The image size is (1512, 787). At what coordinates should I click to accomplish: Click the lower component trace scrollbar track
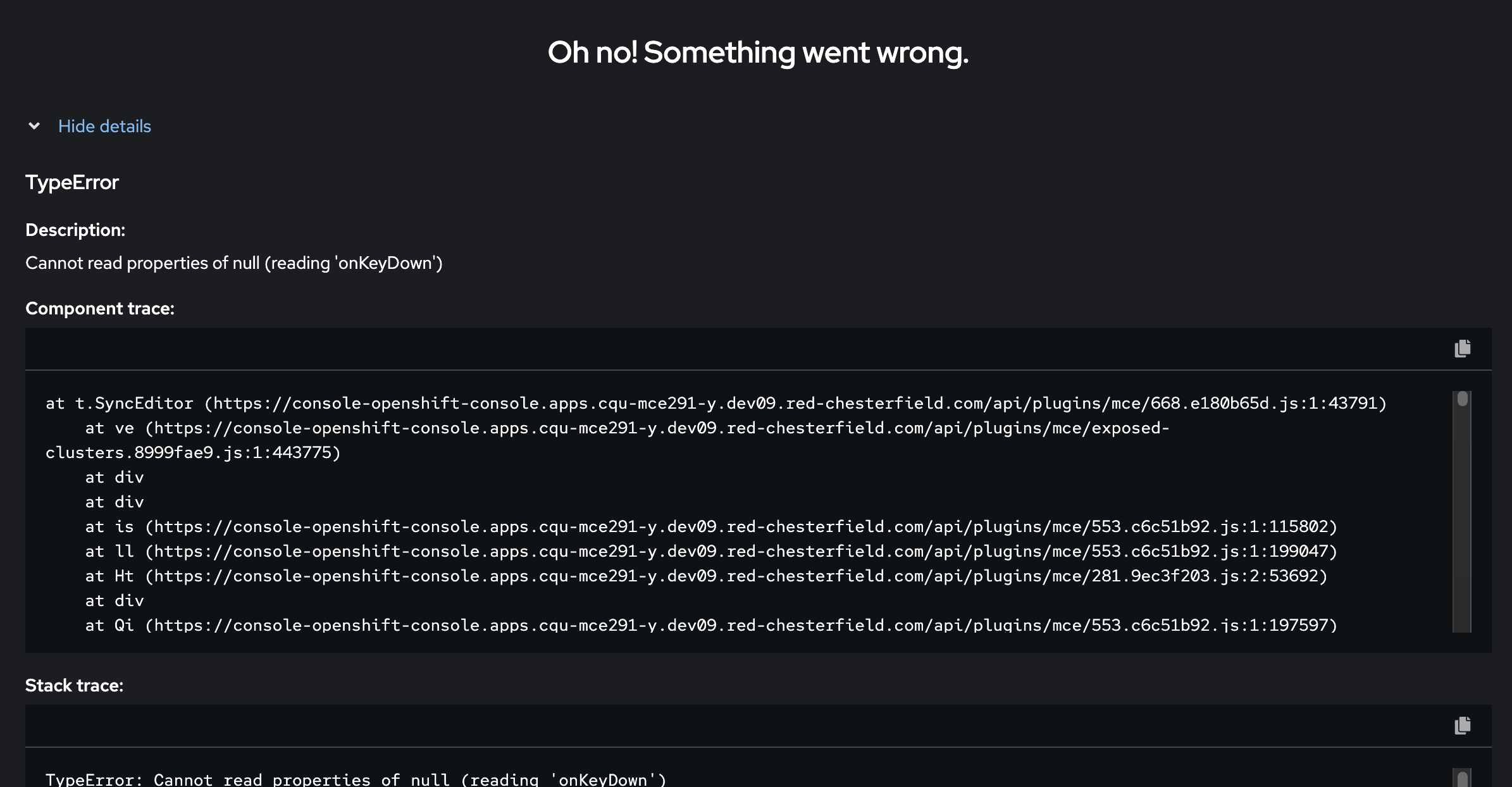point(1462,538)
